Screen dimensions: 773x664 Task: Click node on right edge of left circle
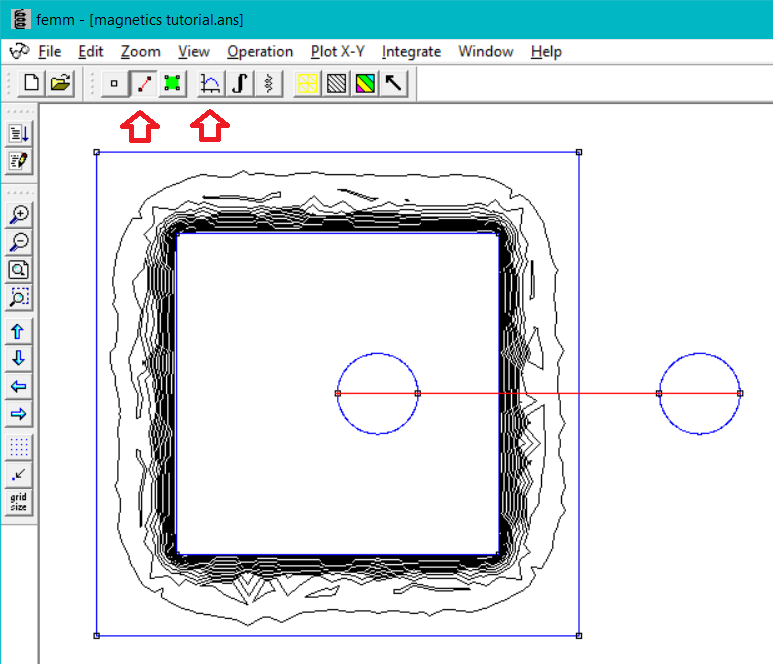pos(418,393)
